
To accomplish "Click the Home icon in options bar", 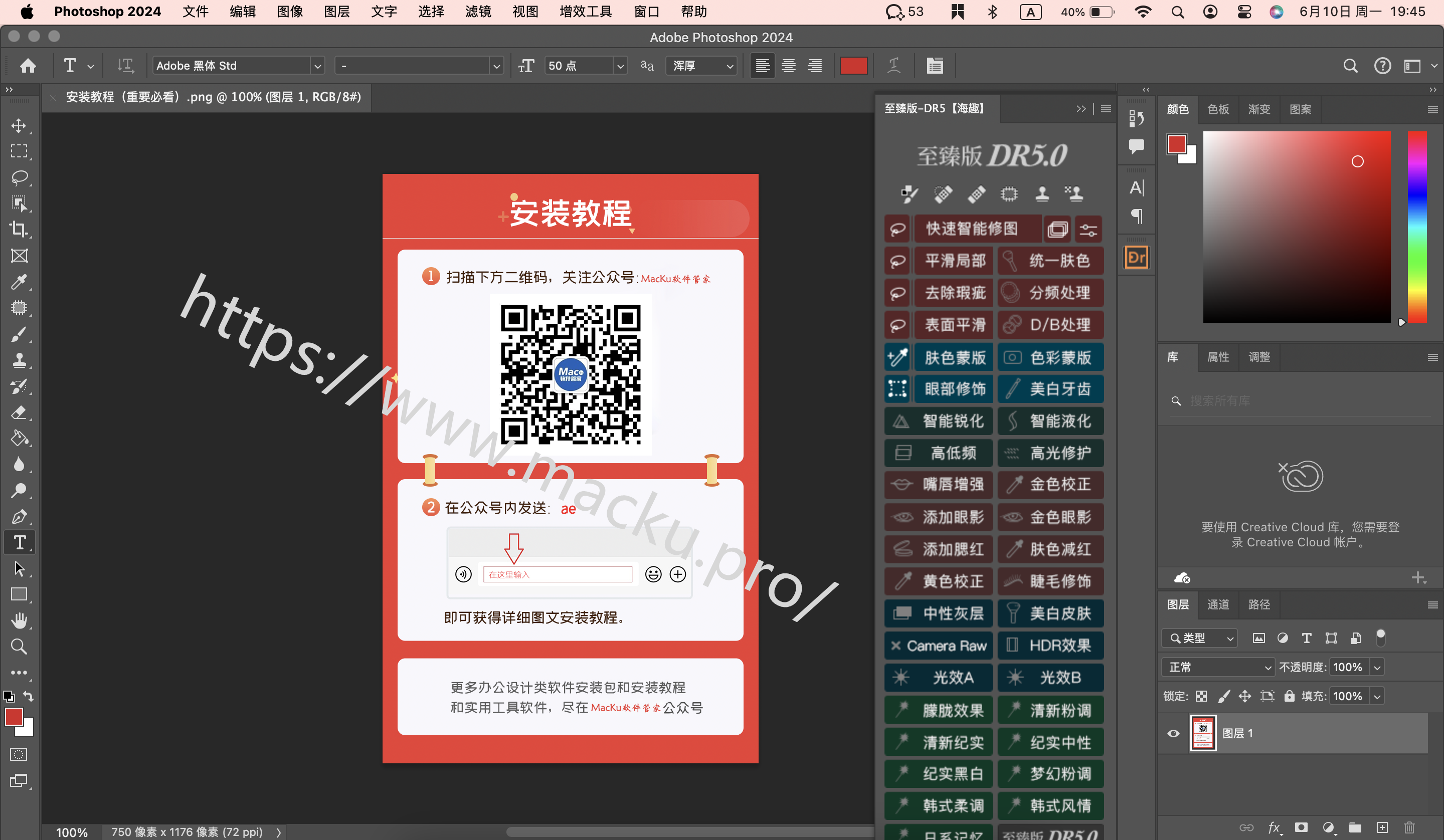I will (x=28, y=66).
